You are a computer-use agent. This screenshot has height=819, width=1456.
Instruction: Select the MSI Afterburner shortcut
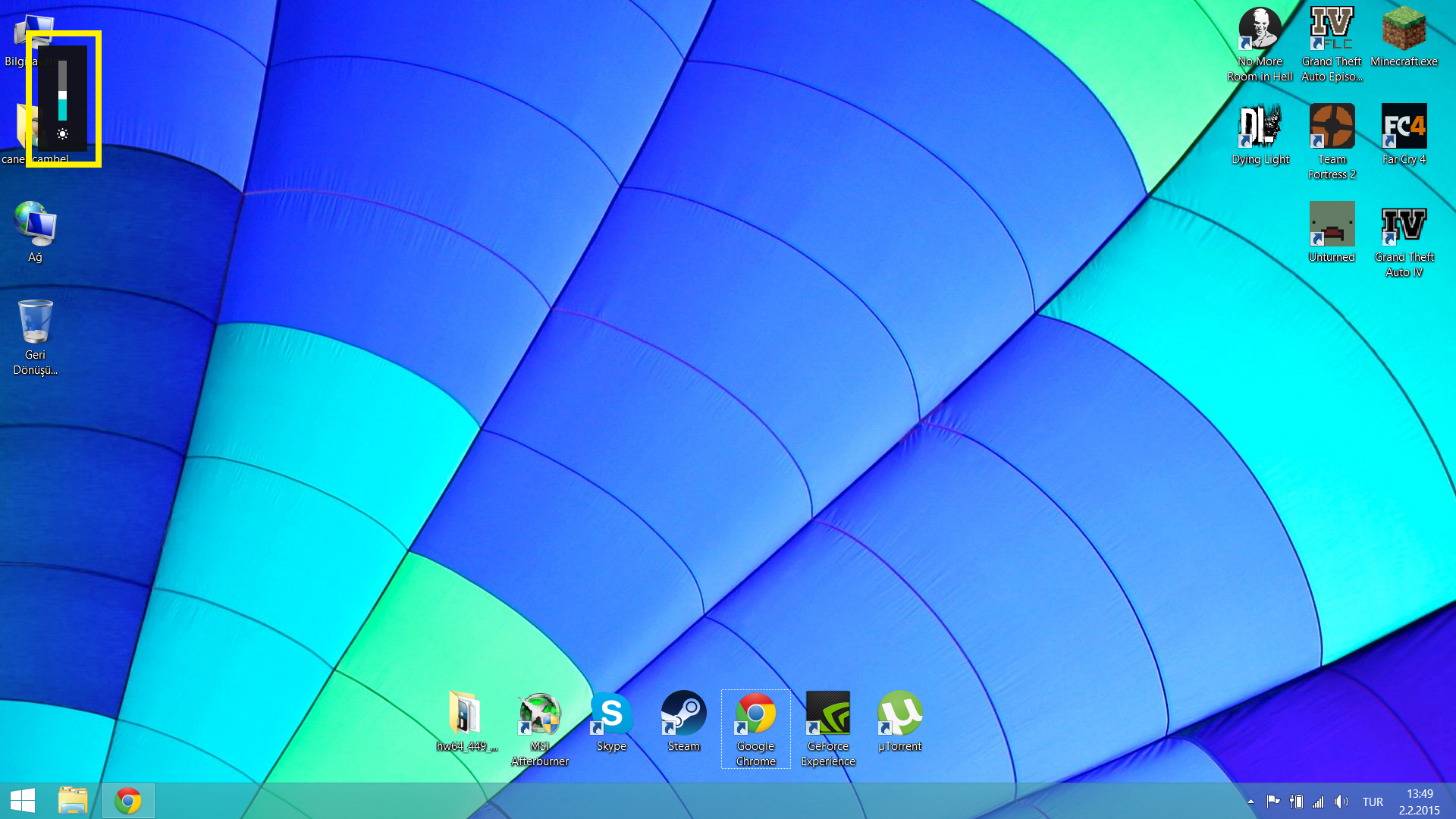point(539,729)
